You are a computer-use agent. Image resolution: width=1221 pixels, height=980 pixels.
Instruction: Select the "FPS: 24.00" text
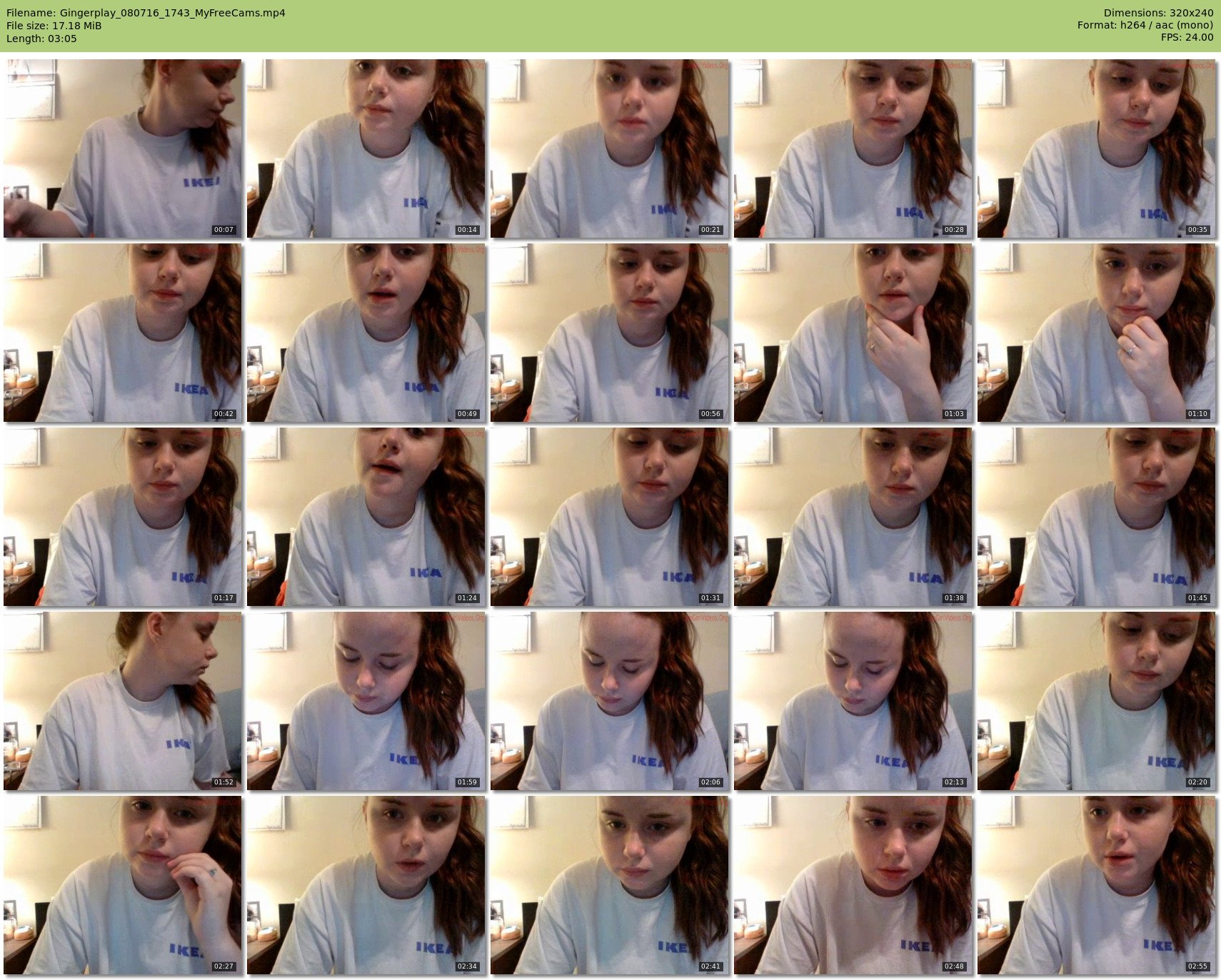[x=1187, y=39]
